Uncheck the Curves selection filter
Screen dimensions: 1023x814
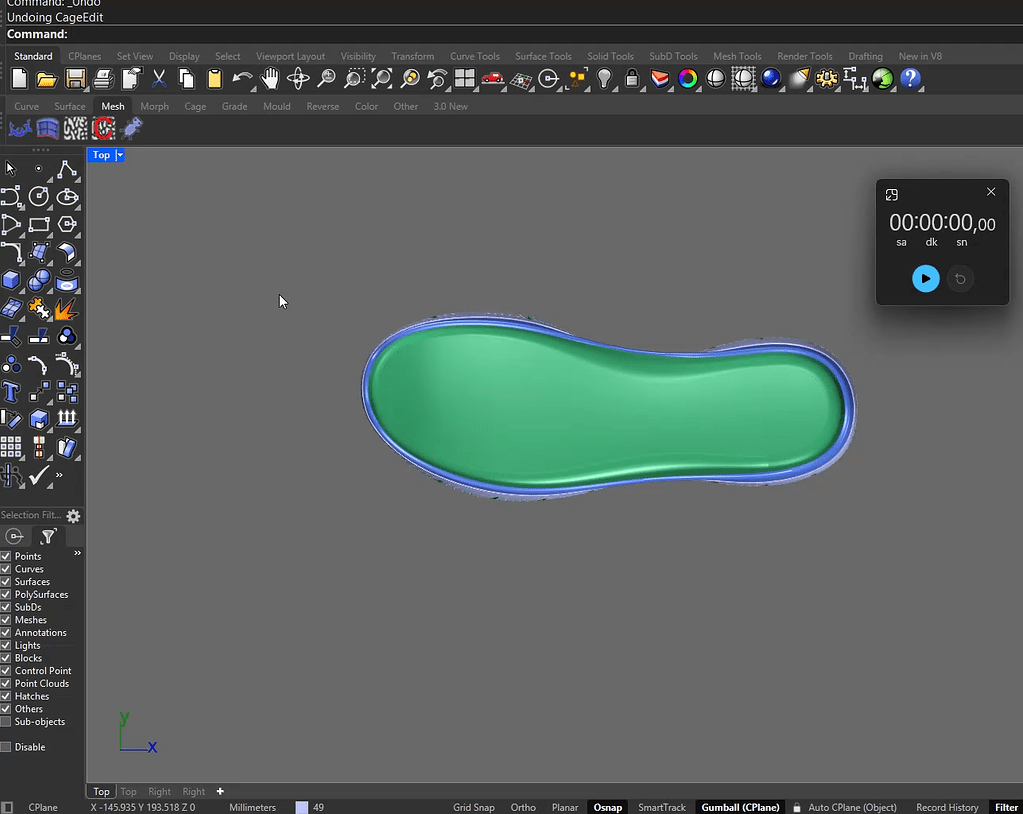click(6, 569)
